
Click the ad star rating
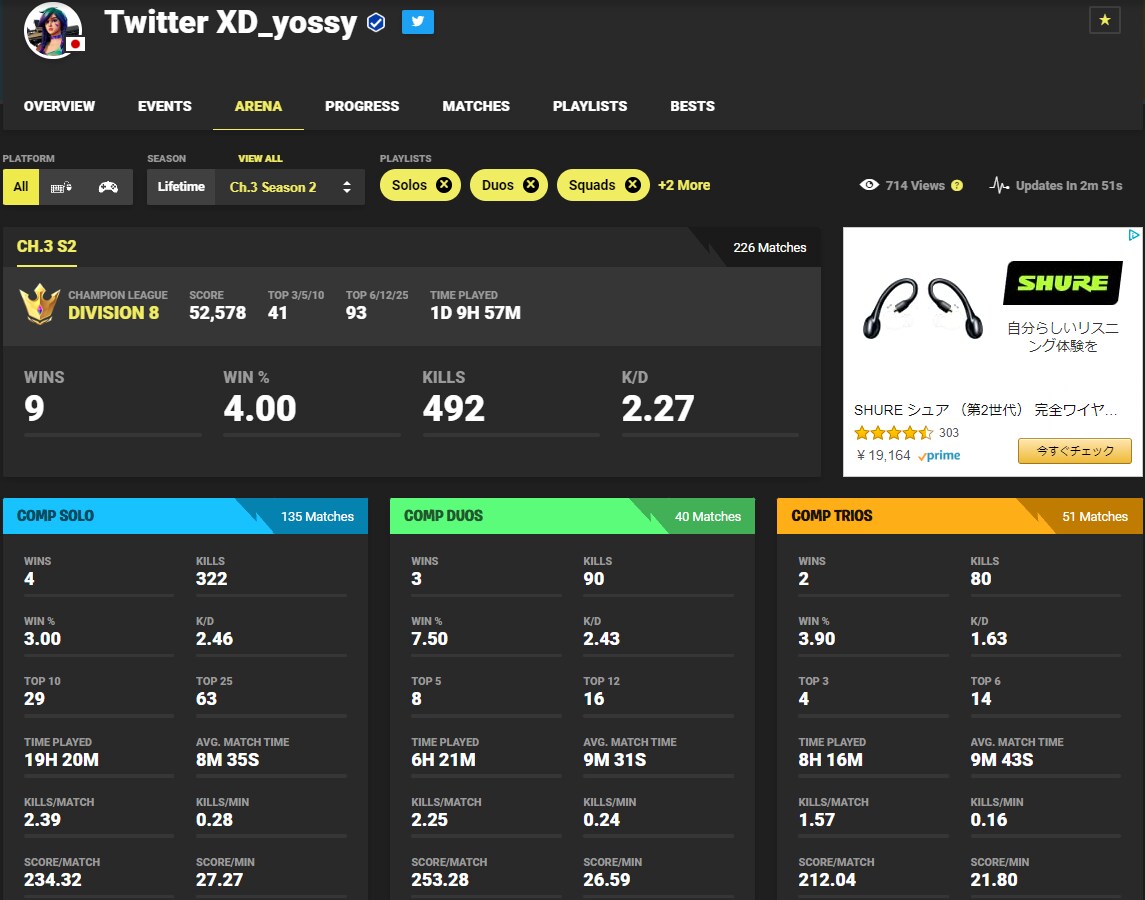(893, 432)
